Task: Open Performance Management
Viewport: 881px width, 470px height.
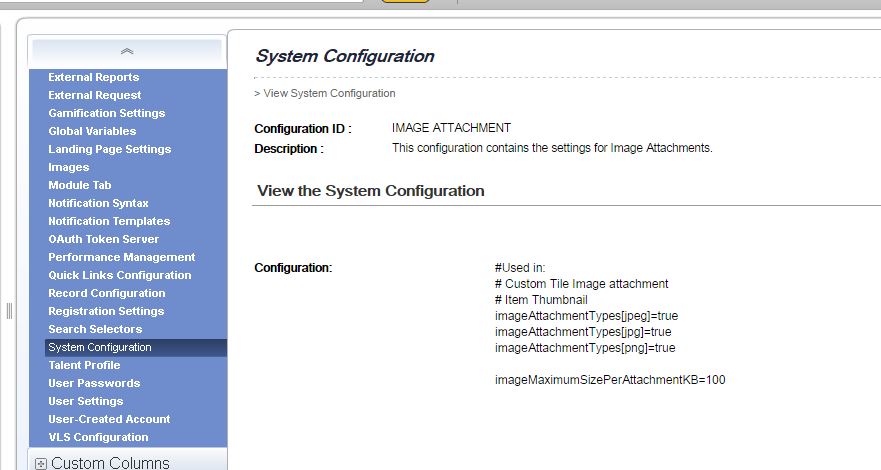Action: 122,257
